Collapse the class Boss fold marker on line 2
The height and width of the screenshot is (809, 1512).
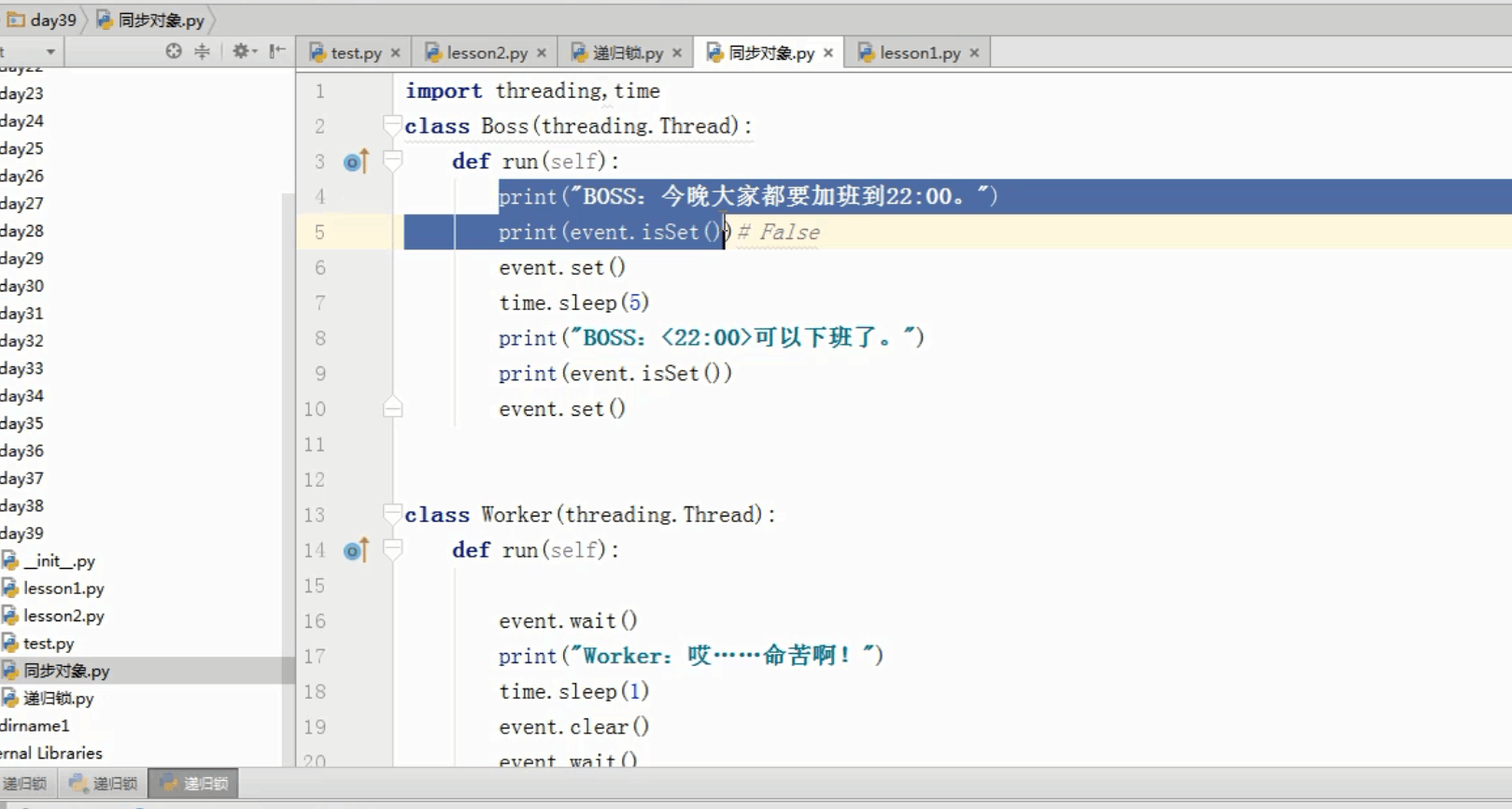(x=392, y=126)
